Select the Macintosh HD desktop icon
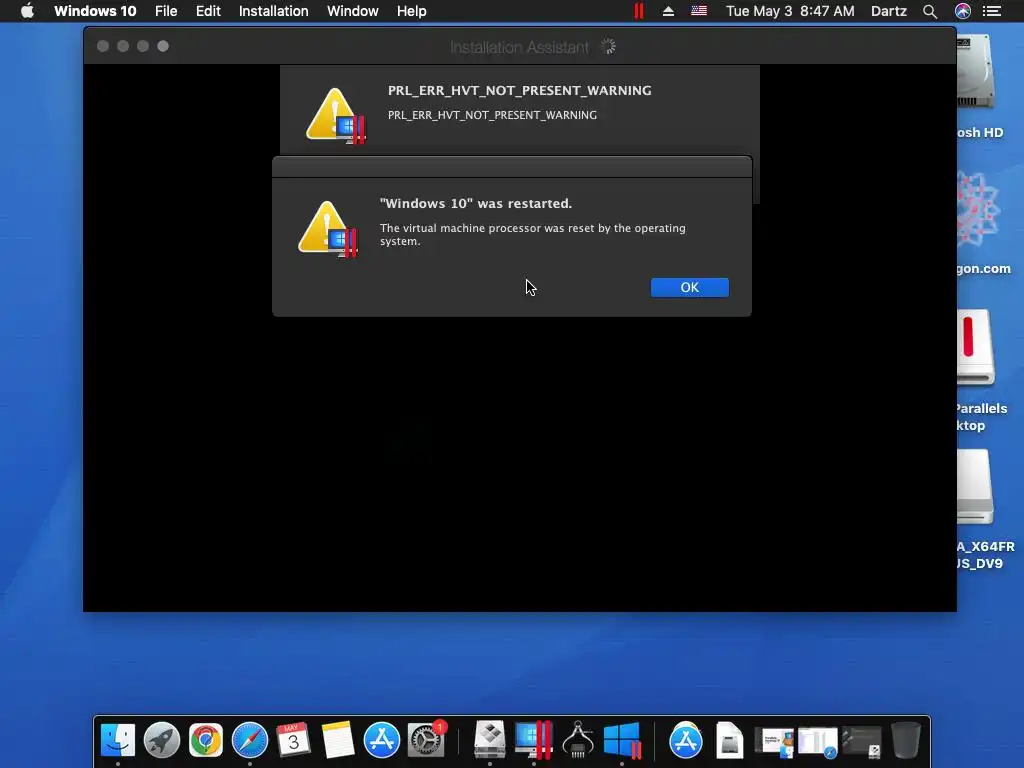Screen dimensions: 1024x768 [x=976, y=73]
